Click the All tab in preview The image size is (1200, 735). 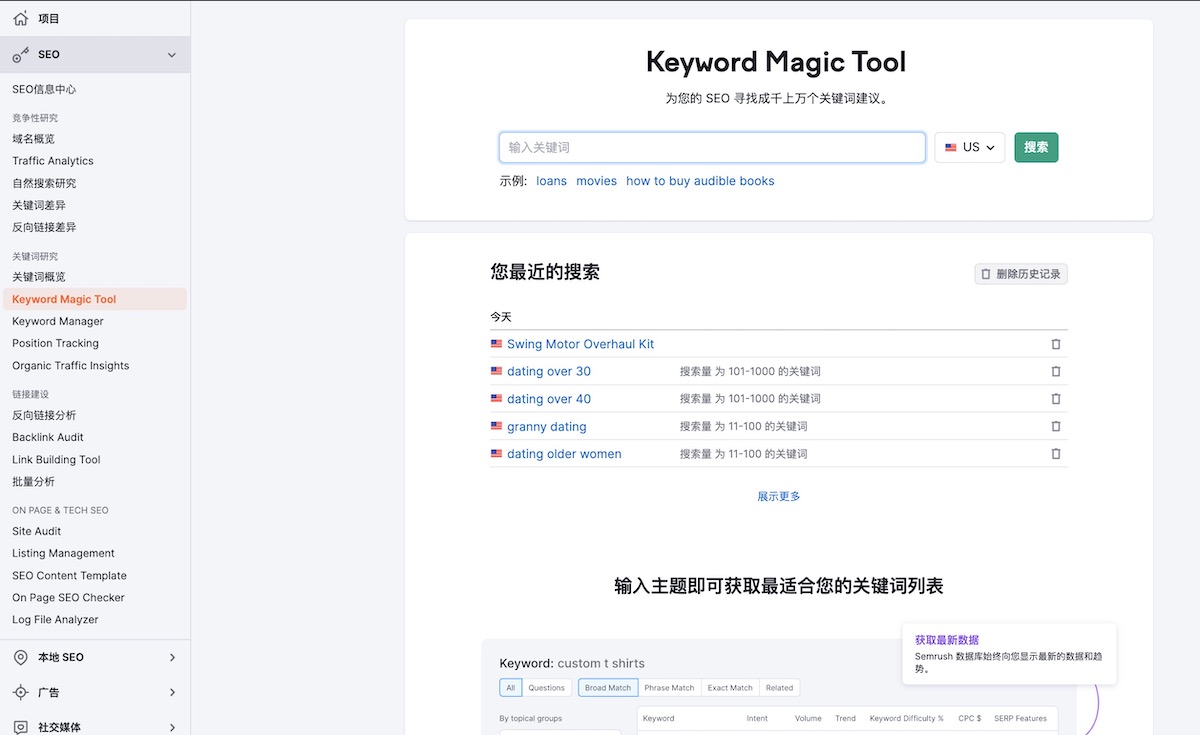[511, 688]
